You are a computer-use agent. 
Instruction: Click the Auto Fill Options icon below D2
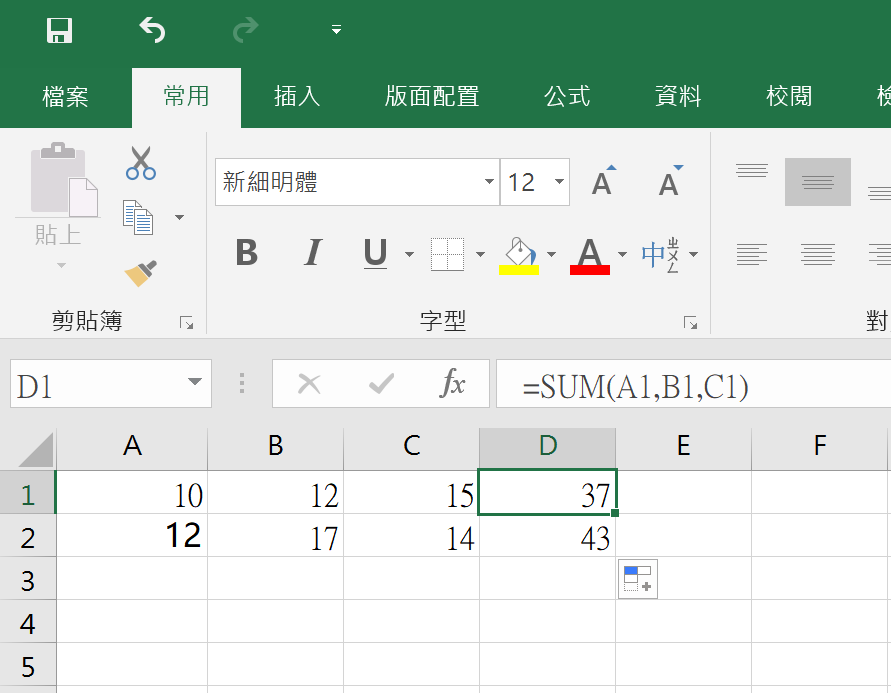coord(637,579)
